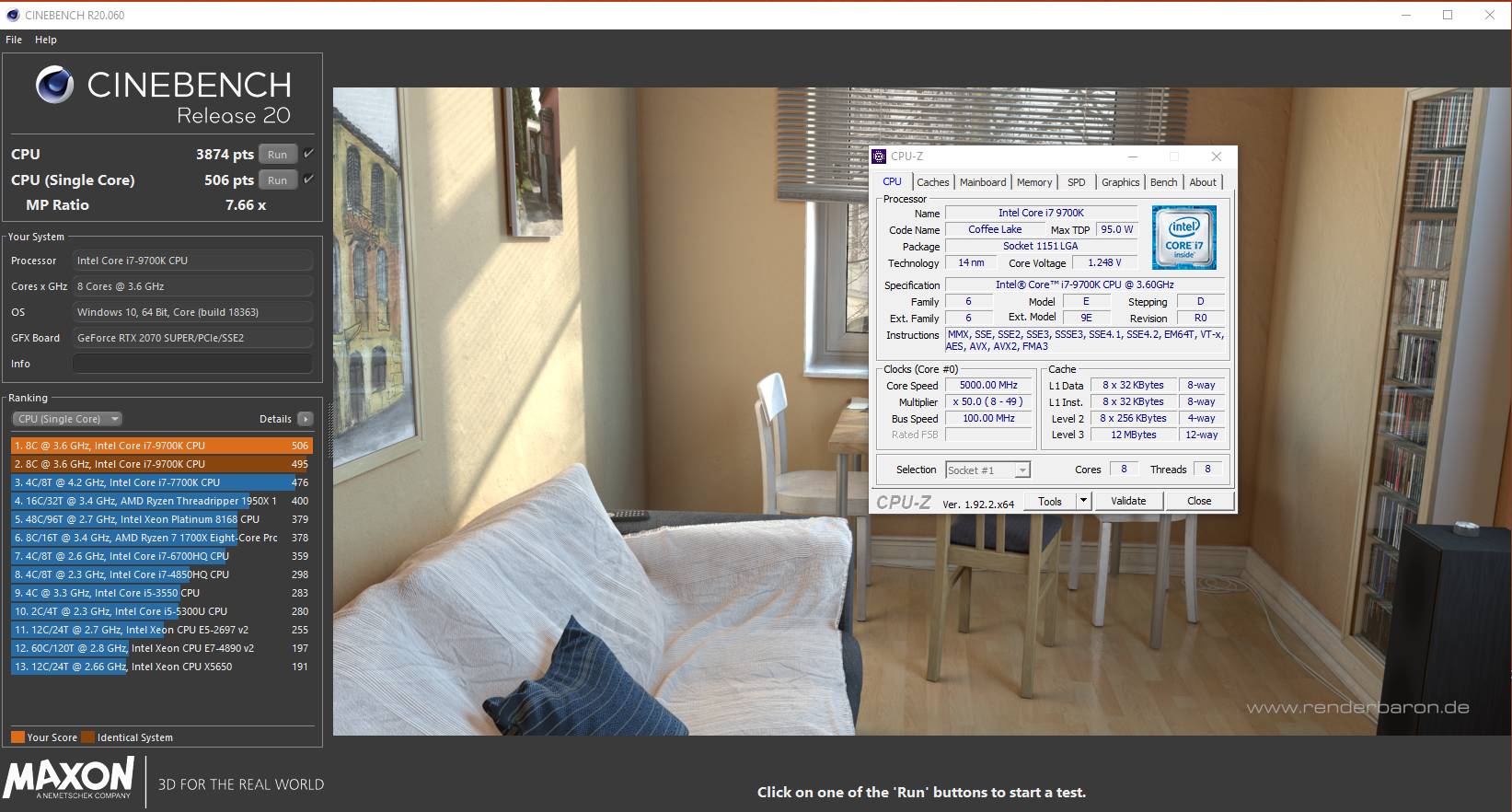Click the Multiplier value x 50.0 (8 - 49)
The height and width of the screenshot is (812, 1512).
coord(988,401)
